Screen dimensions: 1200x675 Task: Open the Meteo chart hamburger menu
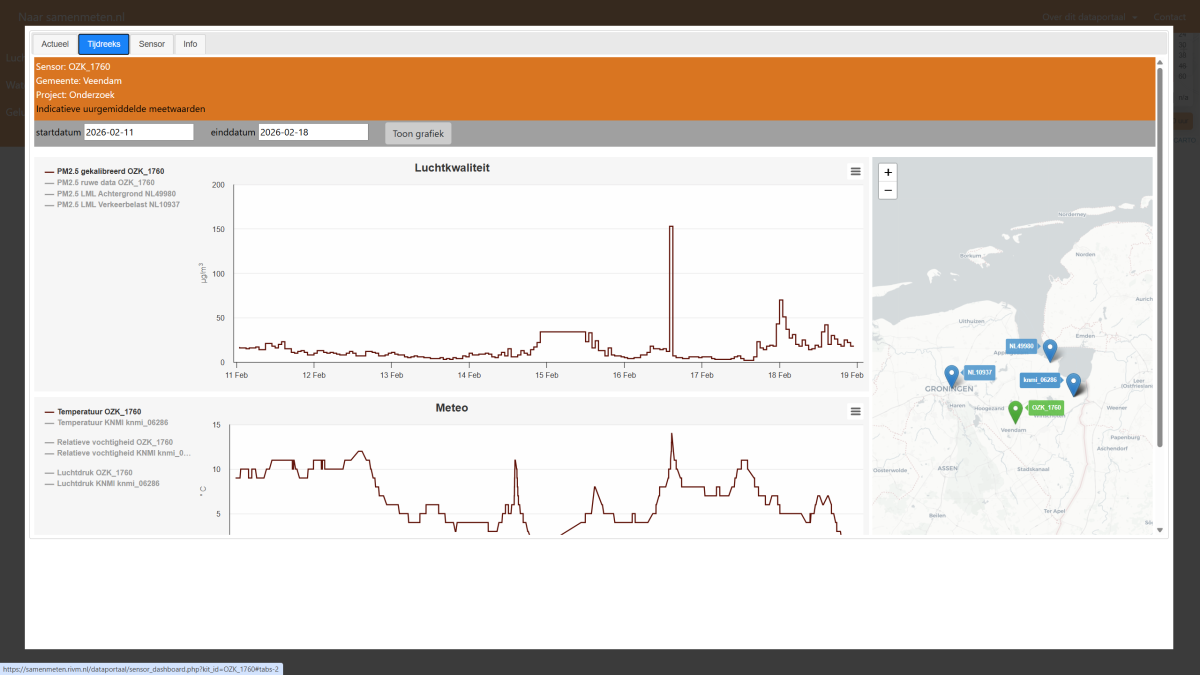click(x=855, y=411)
